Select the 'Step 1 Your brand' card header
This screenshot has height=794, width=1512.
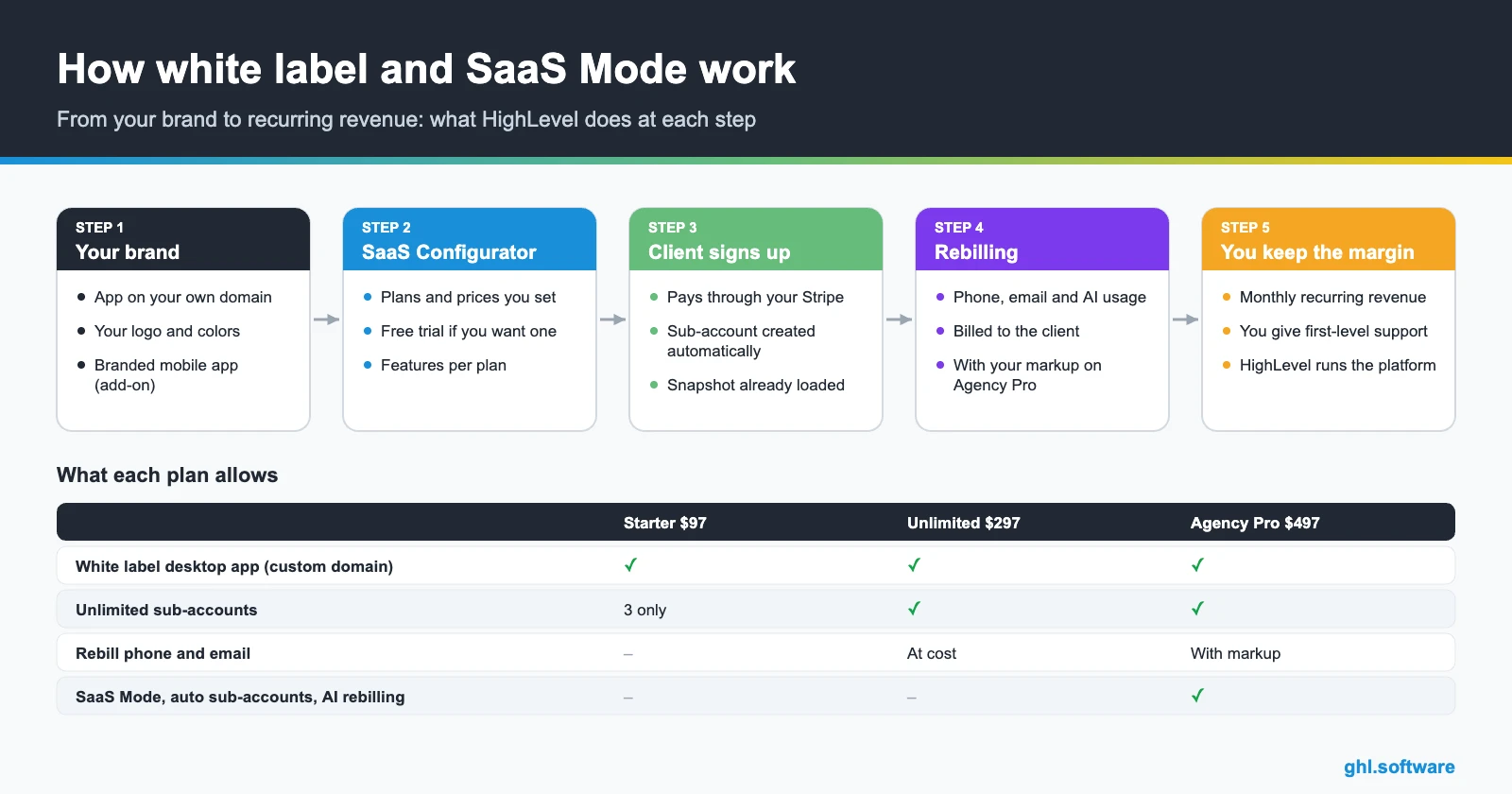pyautogui.click(x=183, y=239)
